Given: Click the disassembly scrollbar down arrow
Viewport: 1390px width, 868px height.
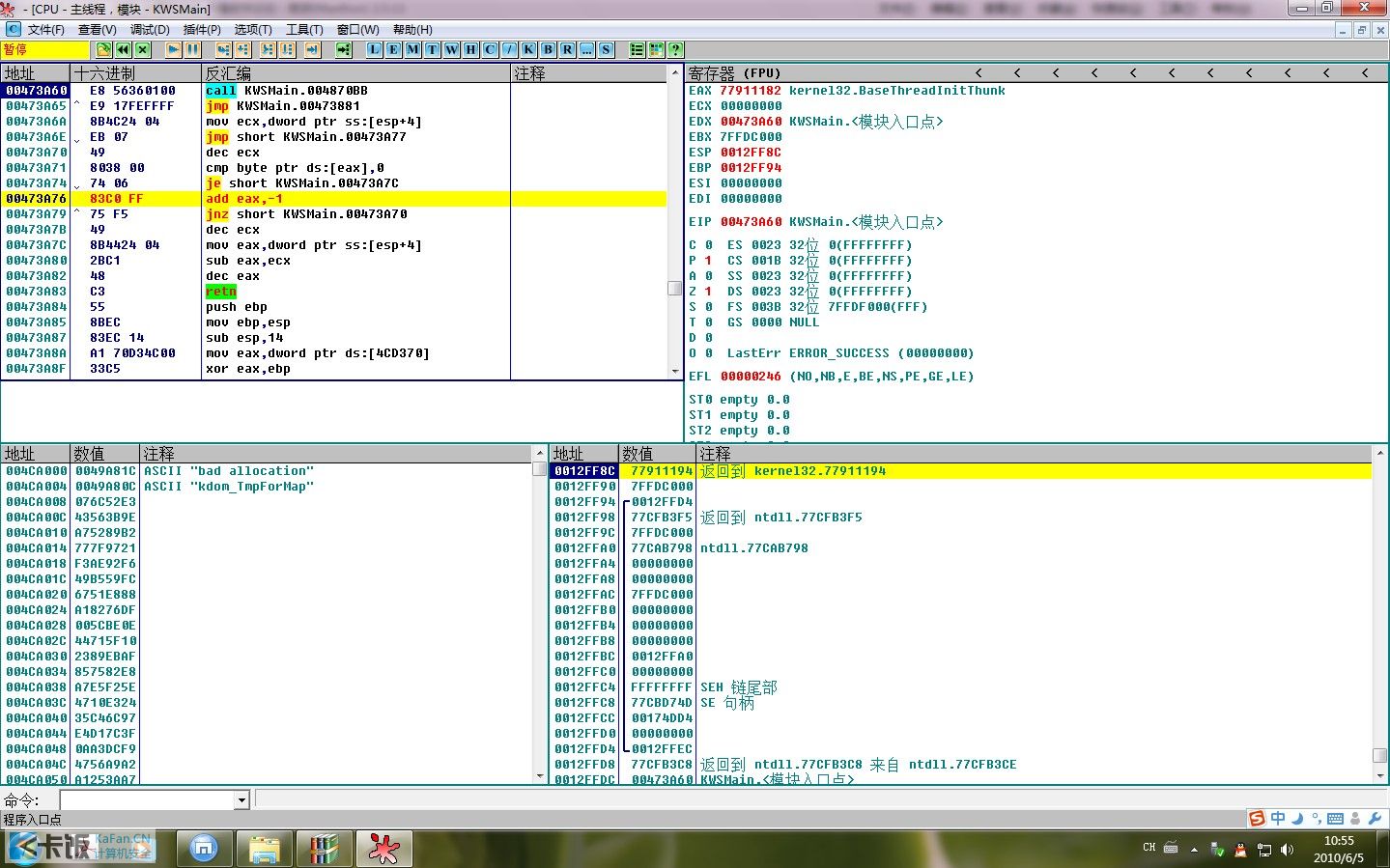Looking at the screenshot, I should point(675,371).
